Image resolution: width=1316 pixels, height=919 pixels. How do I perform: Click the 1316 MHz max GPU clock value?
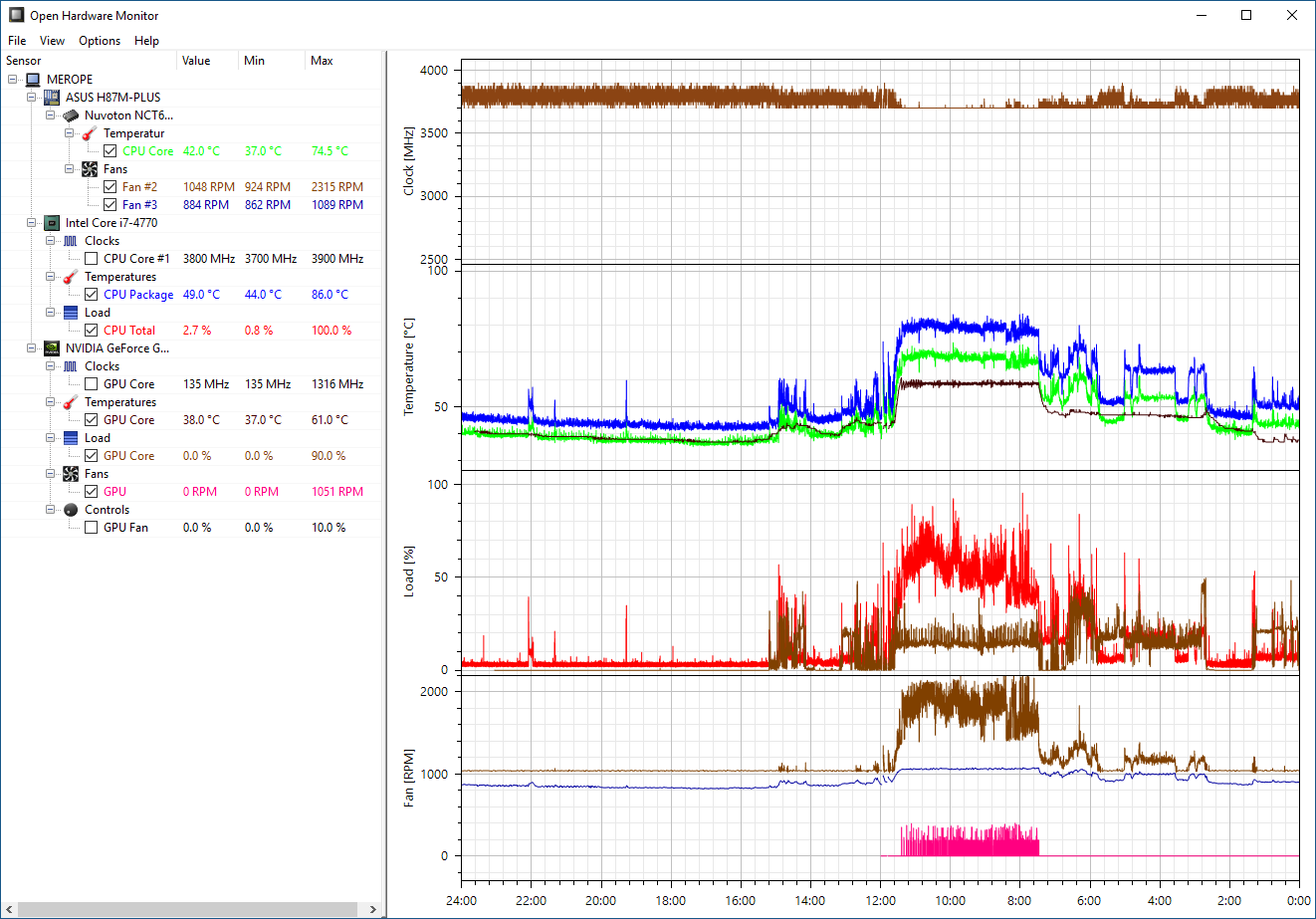click(336, 384)
